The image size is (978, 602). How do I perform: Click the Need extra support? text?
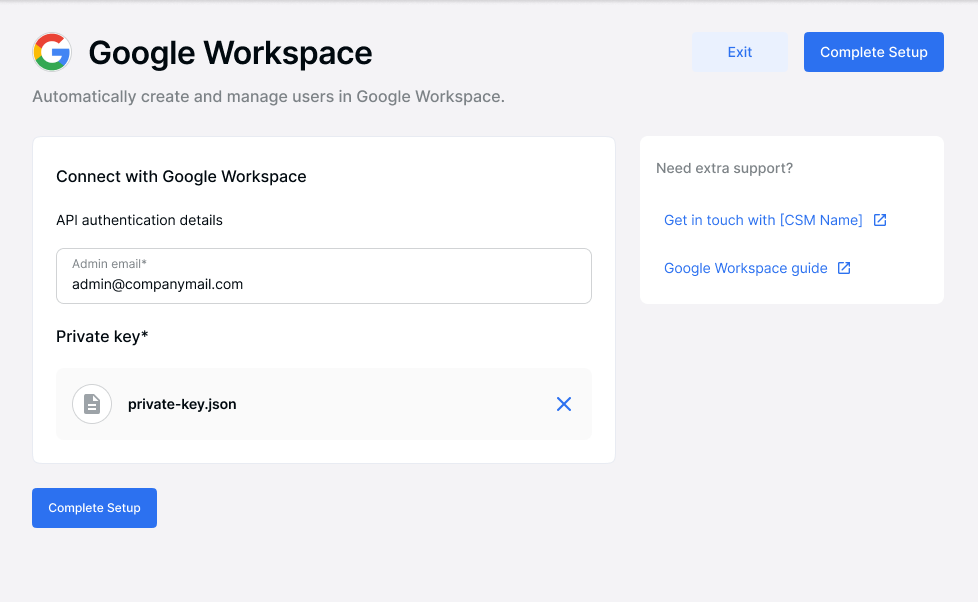click(724, 168)
